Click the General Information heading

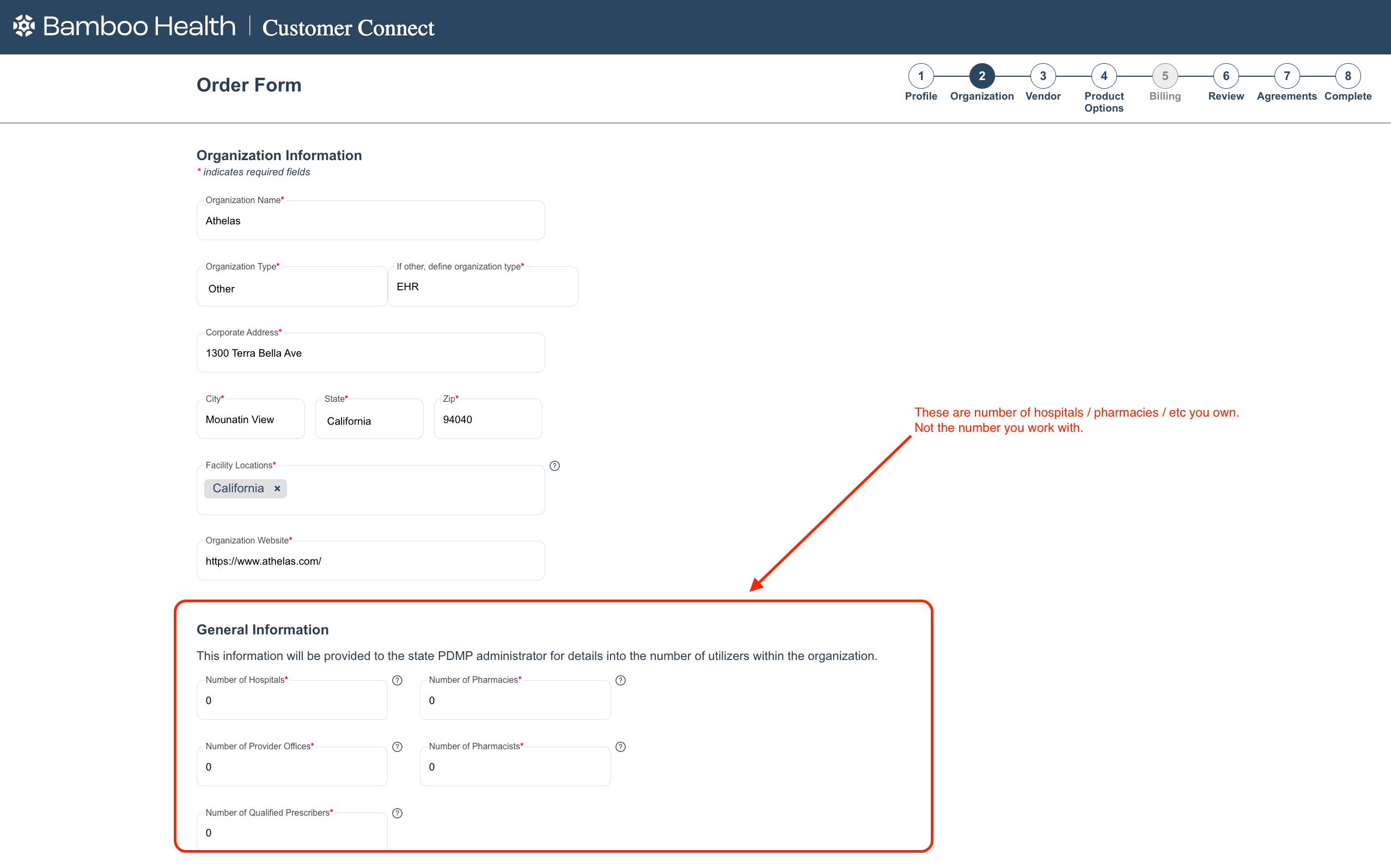tap(263, 629)
